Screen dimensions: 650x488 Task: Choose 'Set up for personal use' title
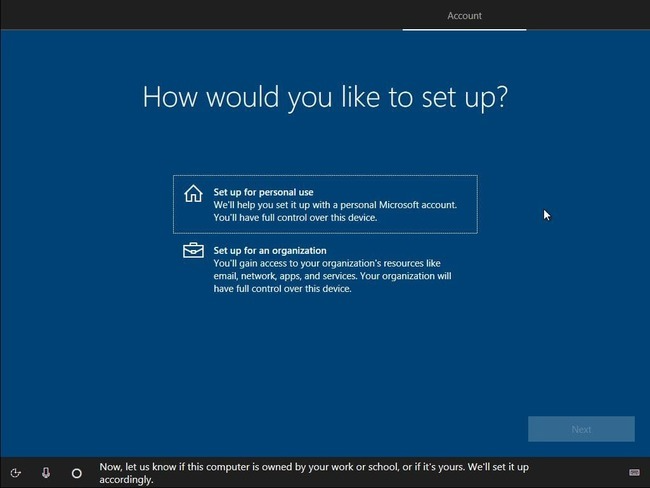click(263, 192)
